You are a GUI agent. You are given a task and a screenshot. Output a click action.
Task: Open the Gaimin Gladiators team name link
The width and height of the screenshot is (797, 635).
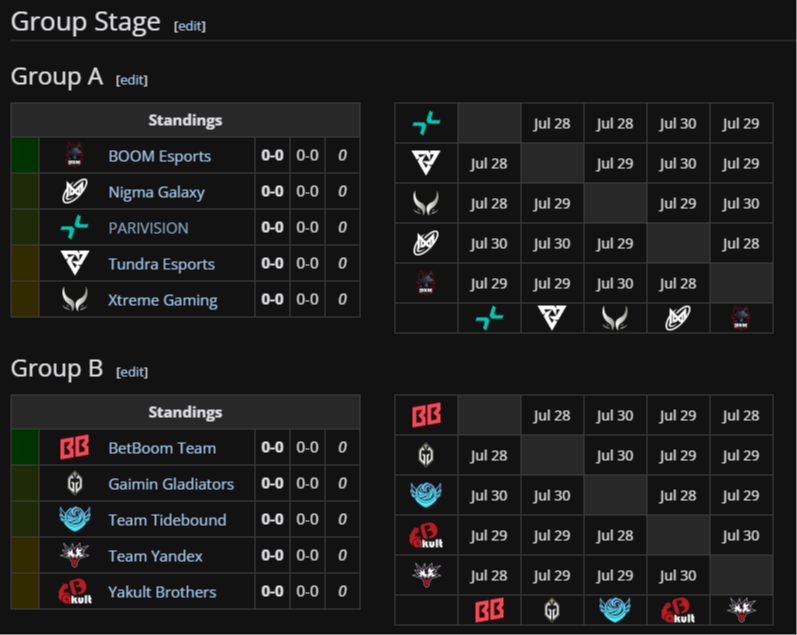tap(171, 484)
